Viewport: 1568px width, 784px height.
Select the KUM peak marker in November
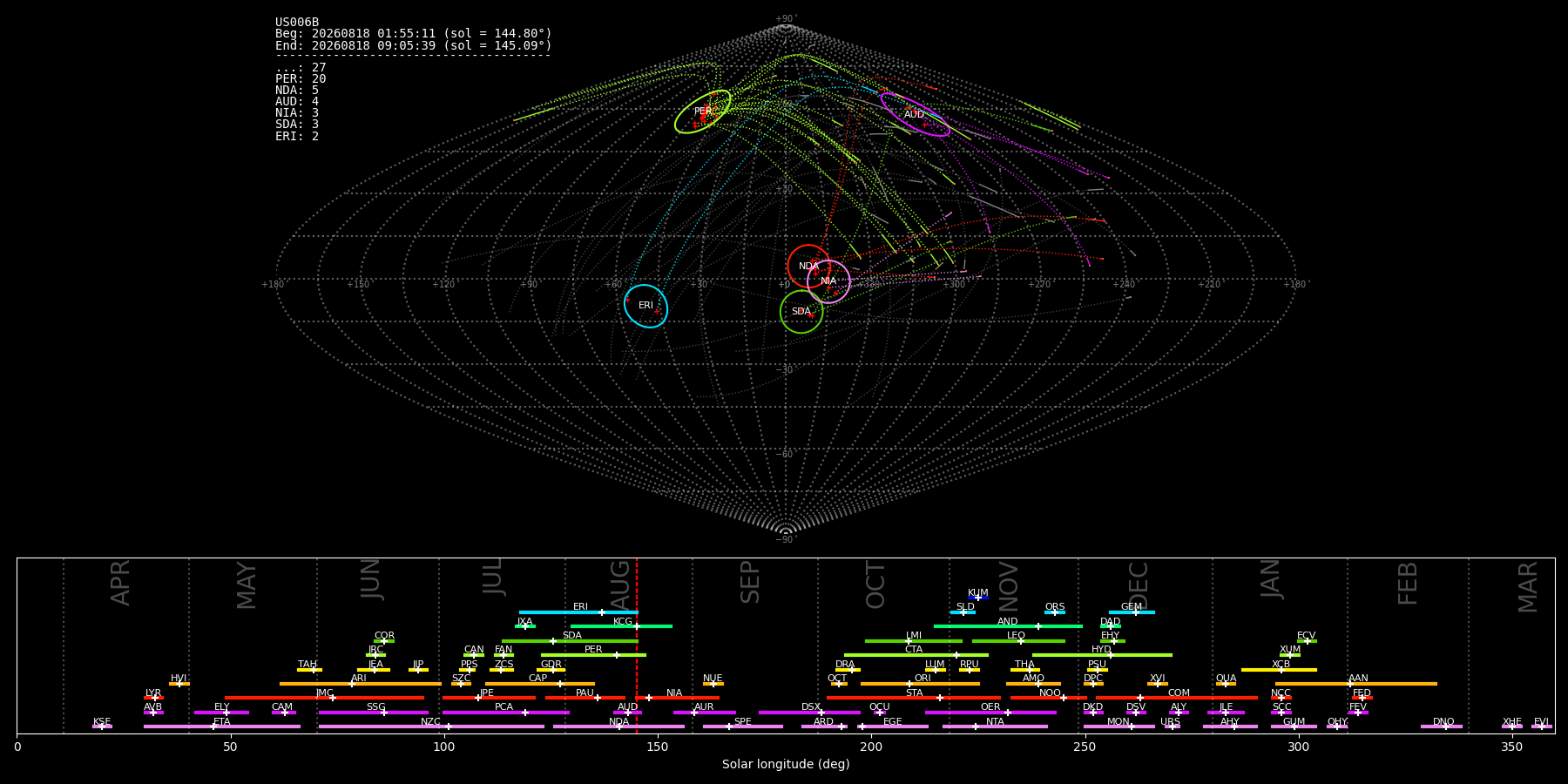(977, 598)
